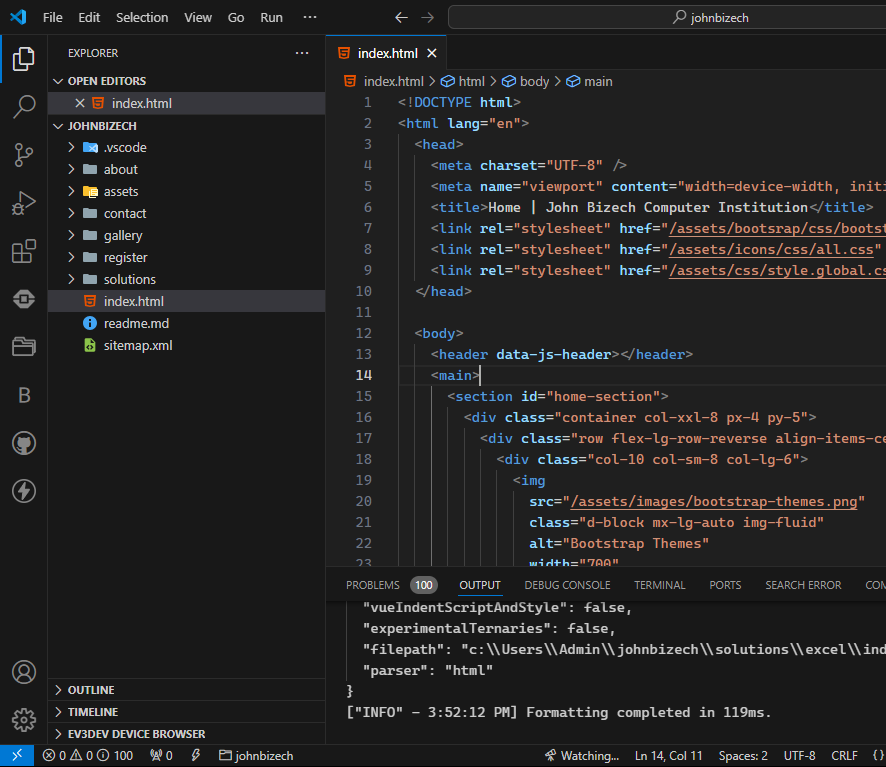Open the View menu
Viewport: 886px width, 767px height.
tap(197, 17)
